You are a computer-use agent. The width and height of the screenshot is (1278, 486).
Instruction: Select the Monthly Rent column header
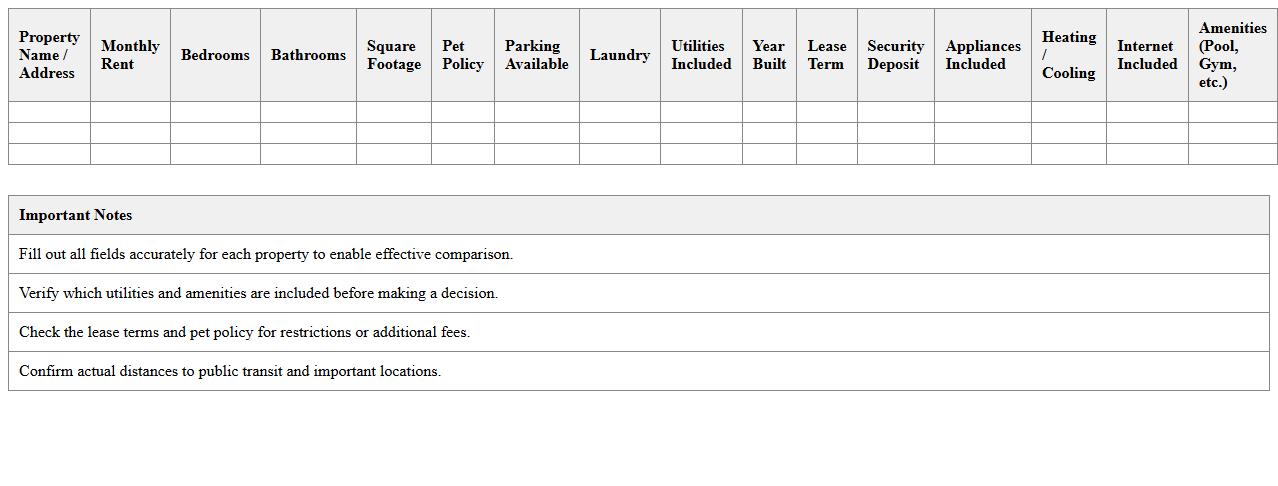130,55
